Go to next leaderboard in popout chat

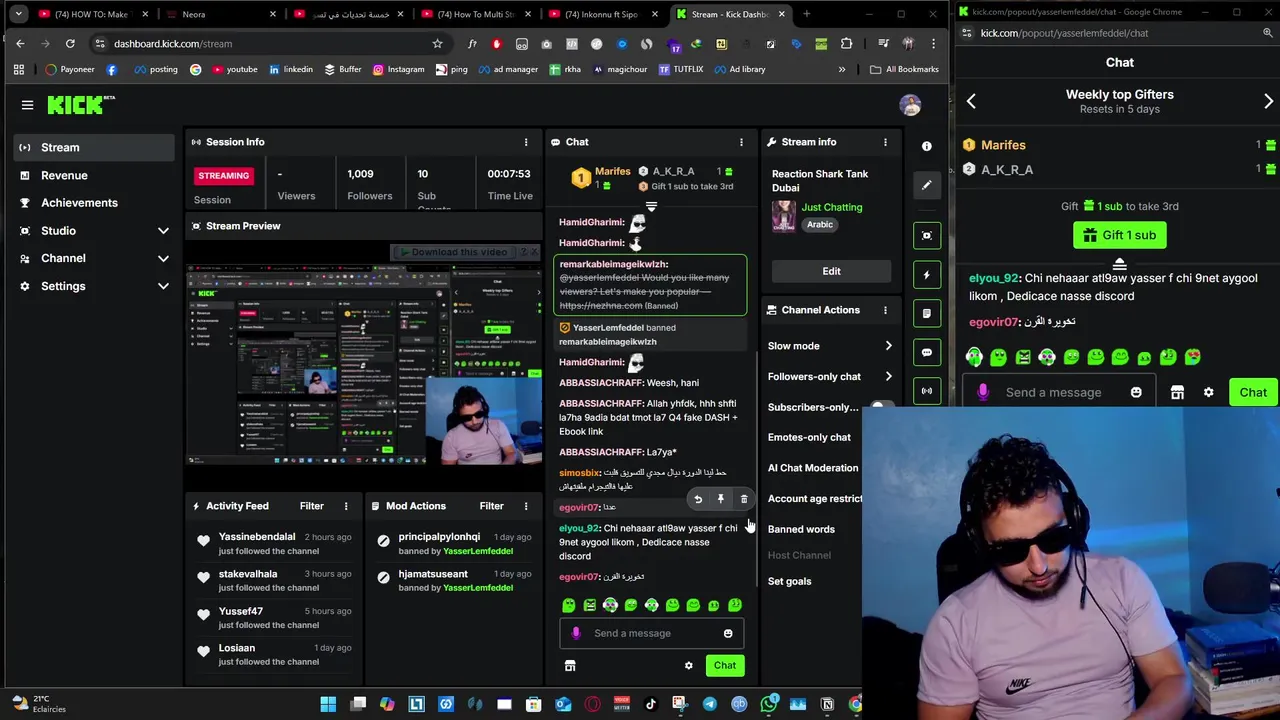tap(1268, 101)
